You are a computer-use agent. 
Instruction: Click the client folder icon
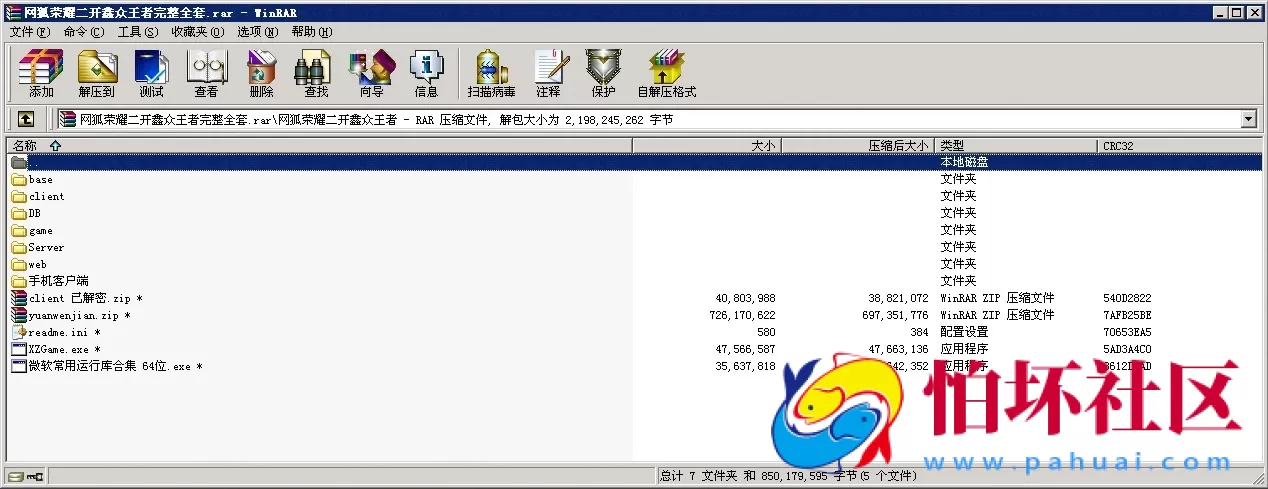[19, 197]
